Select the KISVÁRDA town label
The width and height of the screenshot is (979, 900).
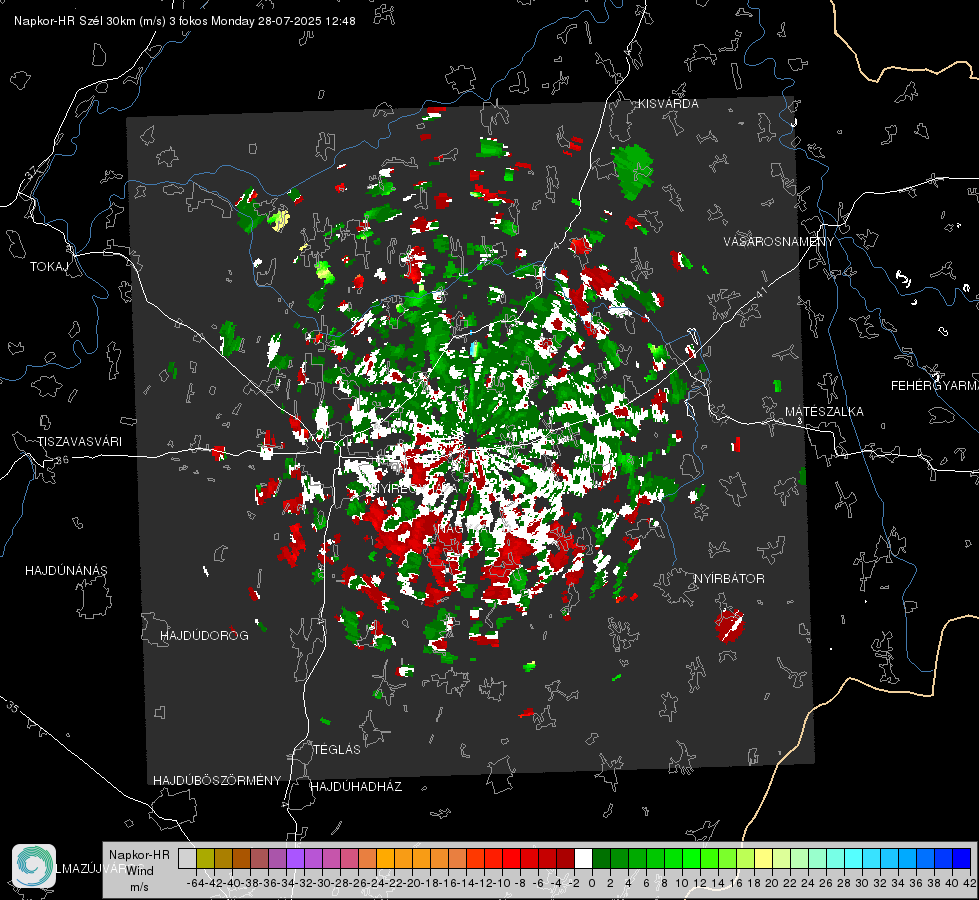[668, 104]
